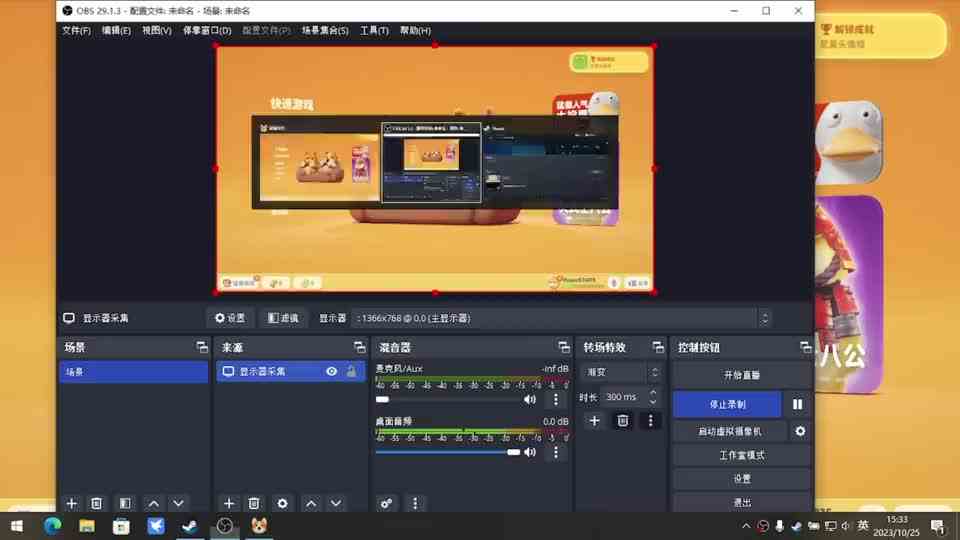Open the Help menu
960x540 pixels.
pyautogui.click(x=415, y=31)
